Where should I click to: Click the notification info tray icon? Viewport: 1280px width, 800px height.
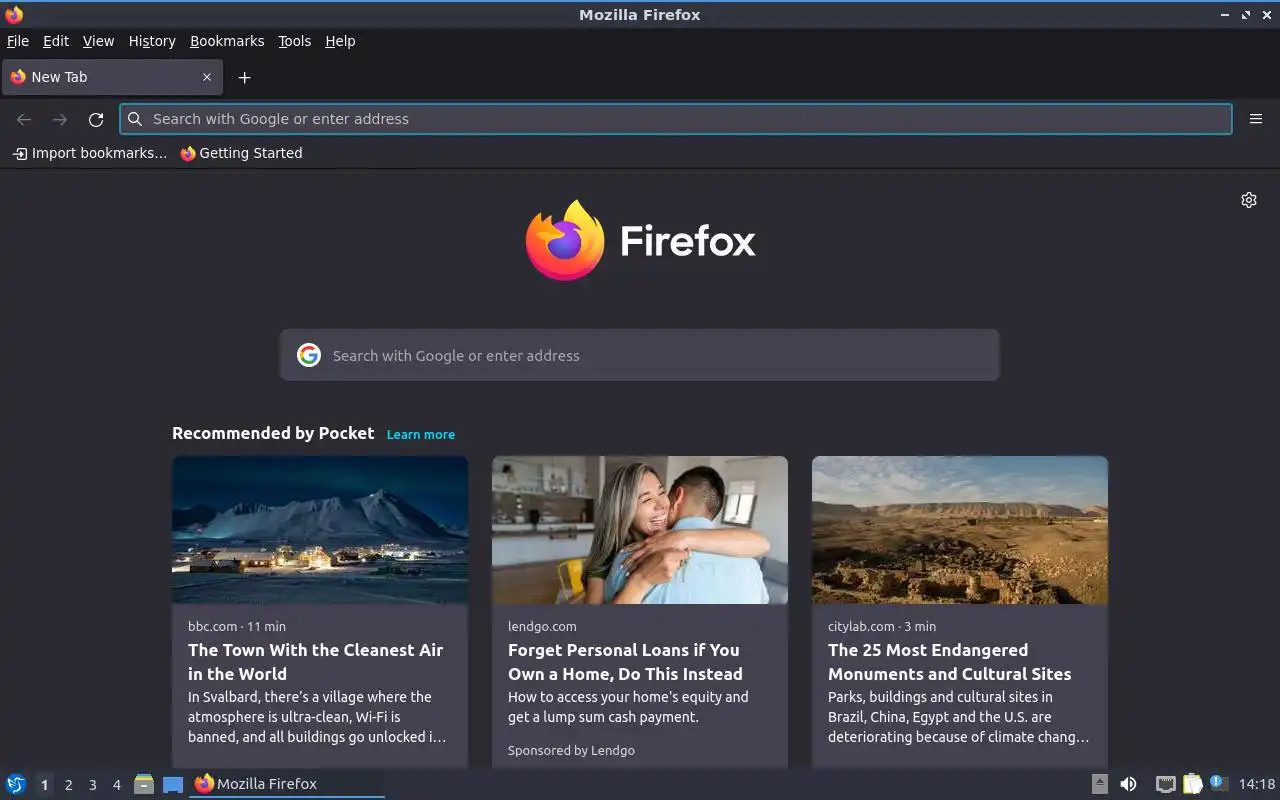point(1218,784)
